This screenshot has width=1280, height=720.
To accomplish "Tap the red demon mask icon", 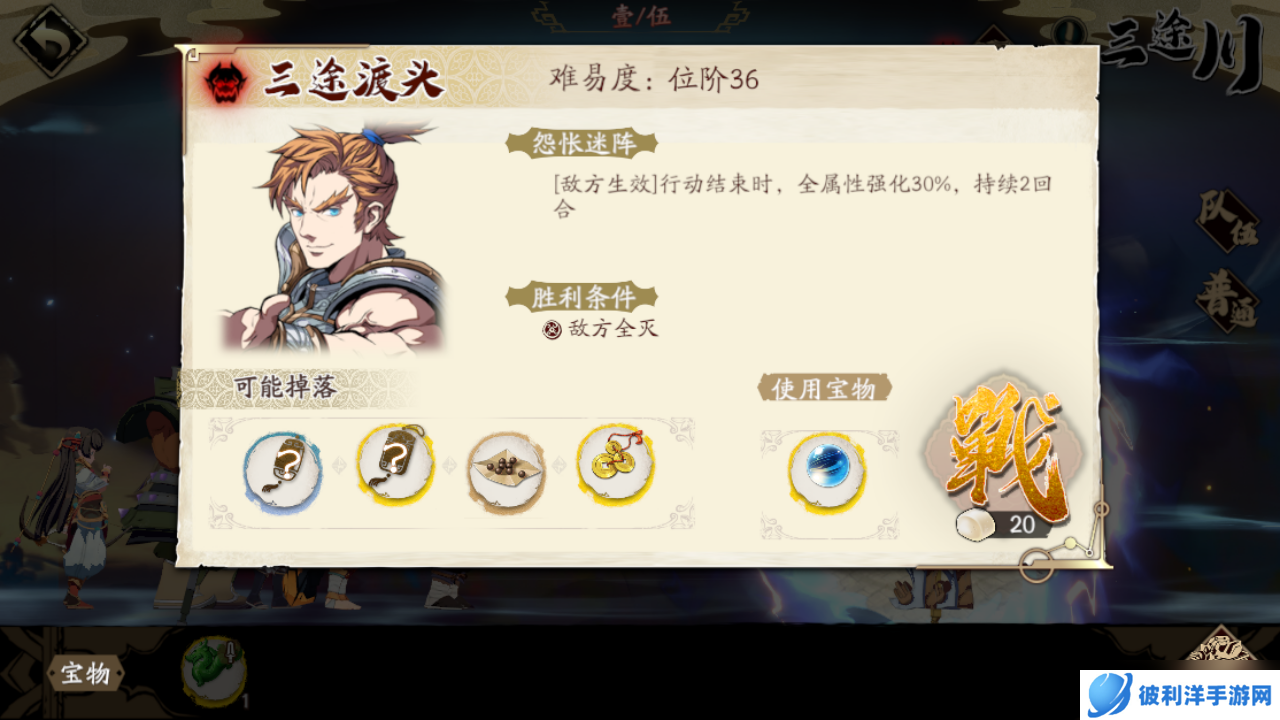I will point(227,83).
